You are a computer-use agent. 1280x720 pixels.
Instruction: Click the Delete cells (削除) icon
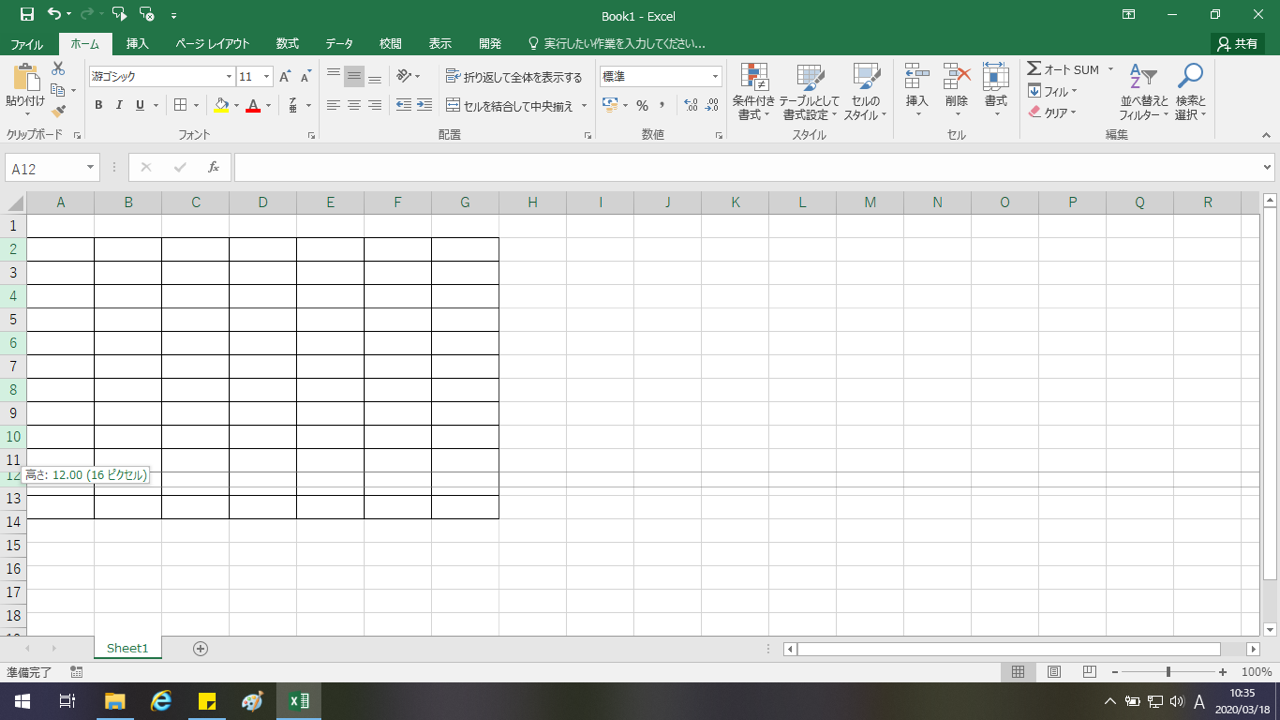click(x=957, y=78)
